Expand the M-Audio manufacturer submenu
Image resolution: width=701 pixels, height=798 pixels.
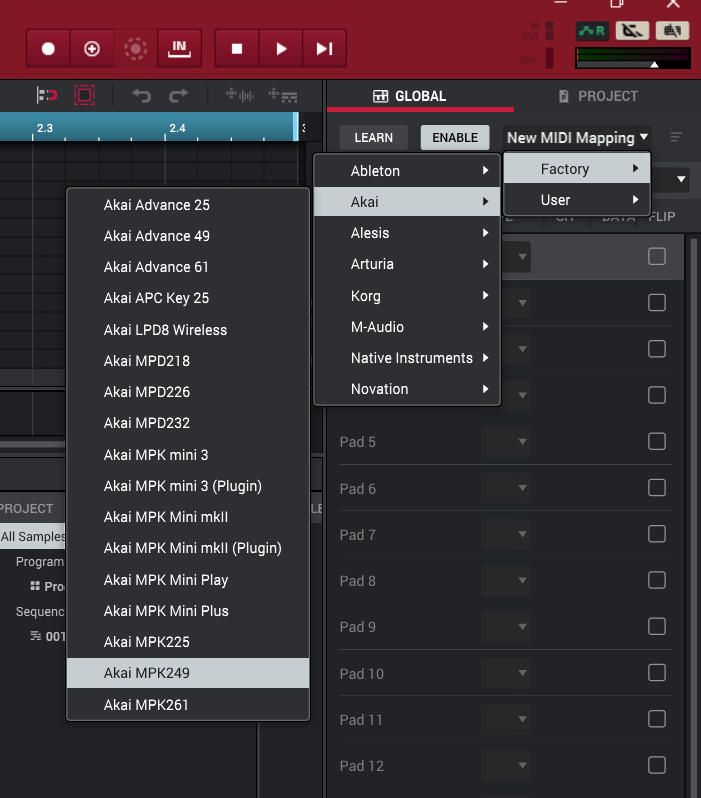(x=407, y=326)
